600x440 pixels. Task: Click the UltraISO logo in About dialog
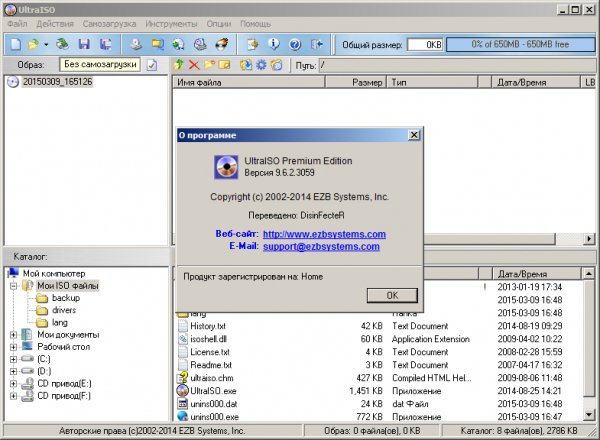pyautogui.click(x=226, y=167)
